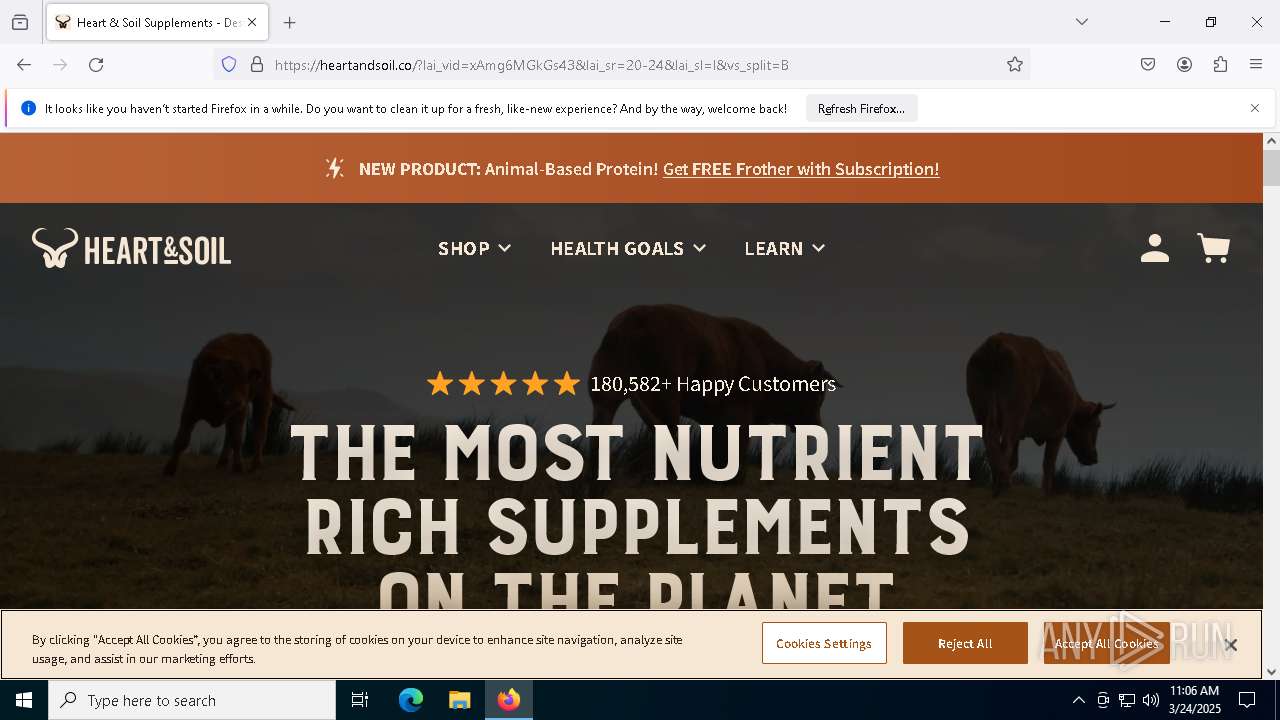Open Cookies Settings
The image size is (1280, 720).
point(824,643)
